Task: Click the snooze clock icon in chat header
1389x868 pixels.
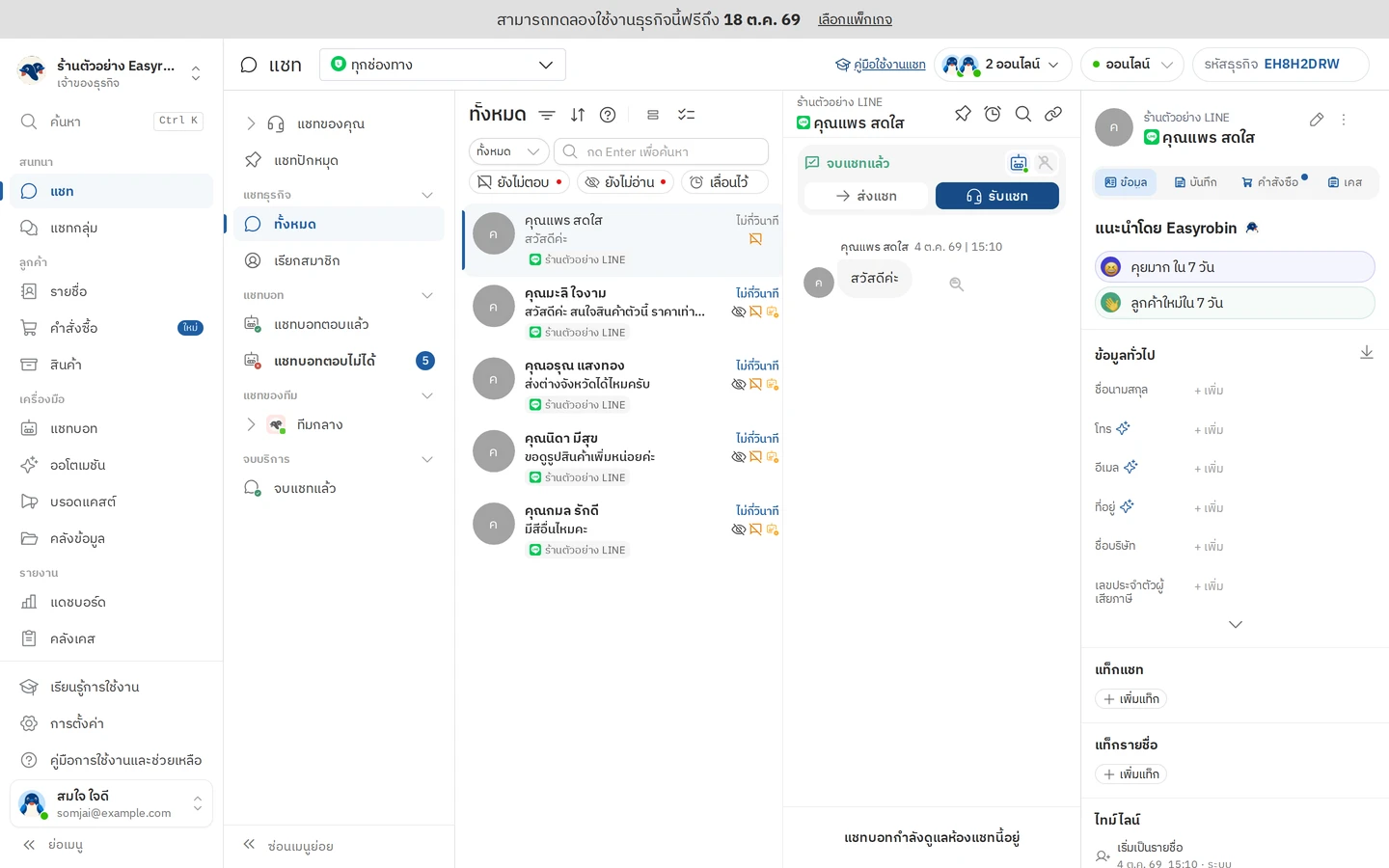Action: [993, 114]
